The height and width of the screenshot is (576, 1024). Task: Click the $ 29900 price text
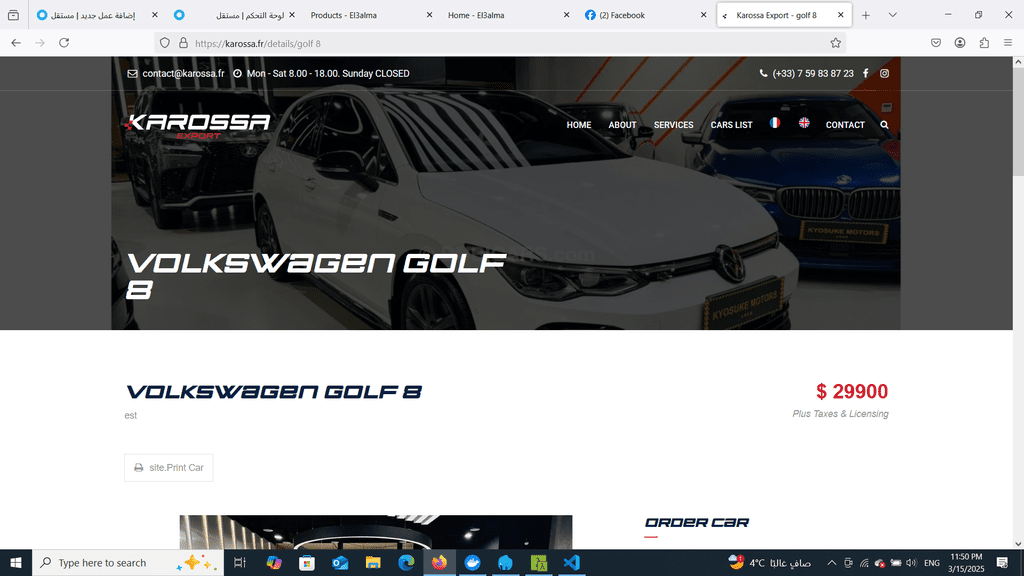(852, 391)
